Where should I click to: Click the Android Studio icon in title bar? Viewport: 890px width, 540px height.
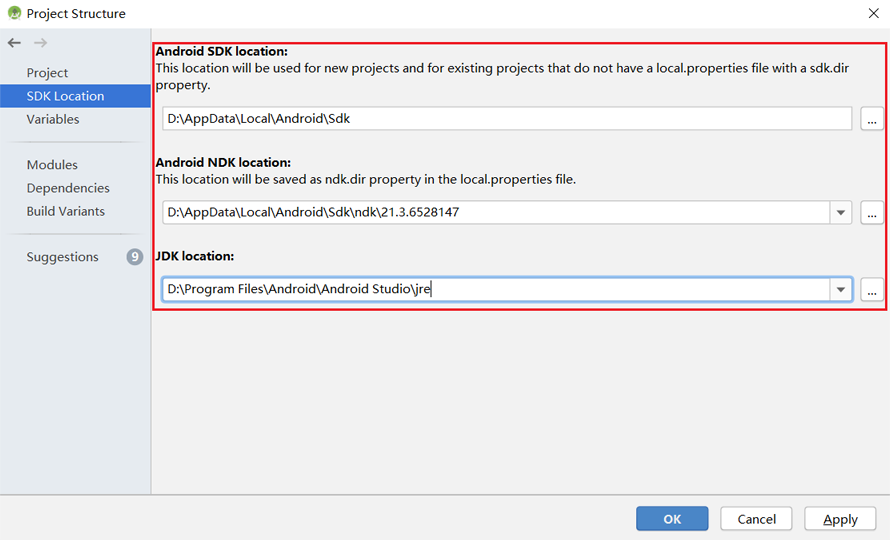[14, 13]
